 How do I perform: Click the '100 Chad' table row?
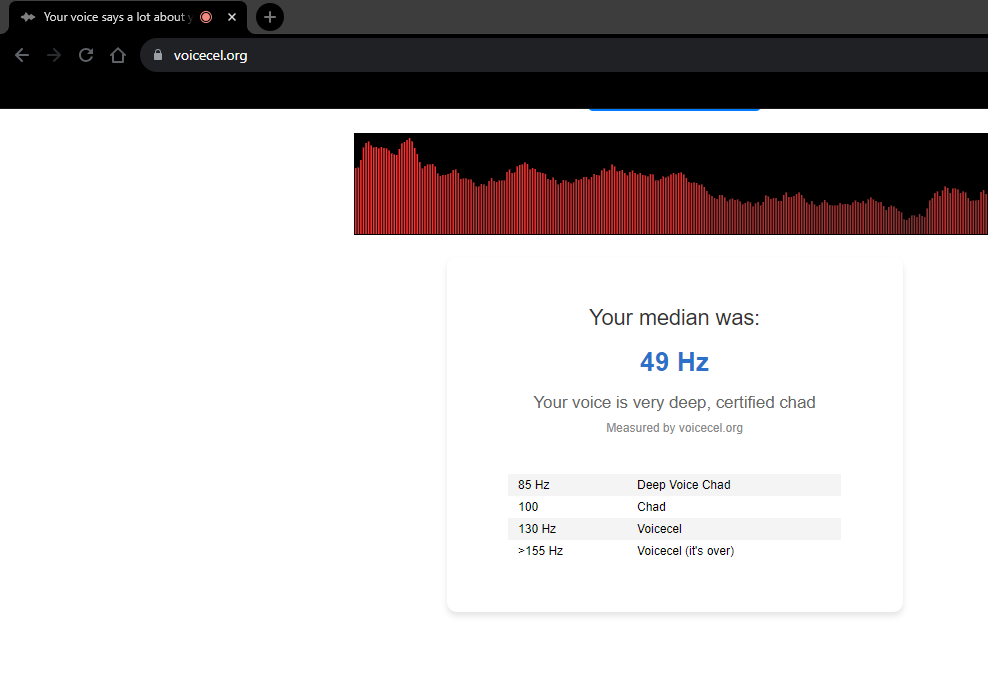point(674,506)
